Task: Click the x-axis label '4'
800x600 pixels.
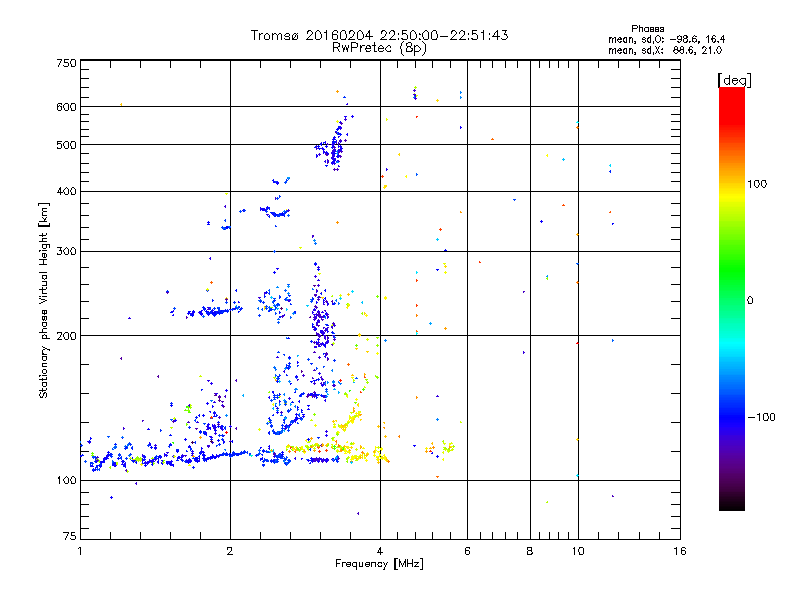Action: click(x=380, y=551)
